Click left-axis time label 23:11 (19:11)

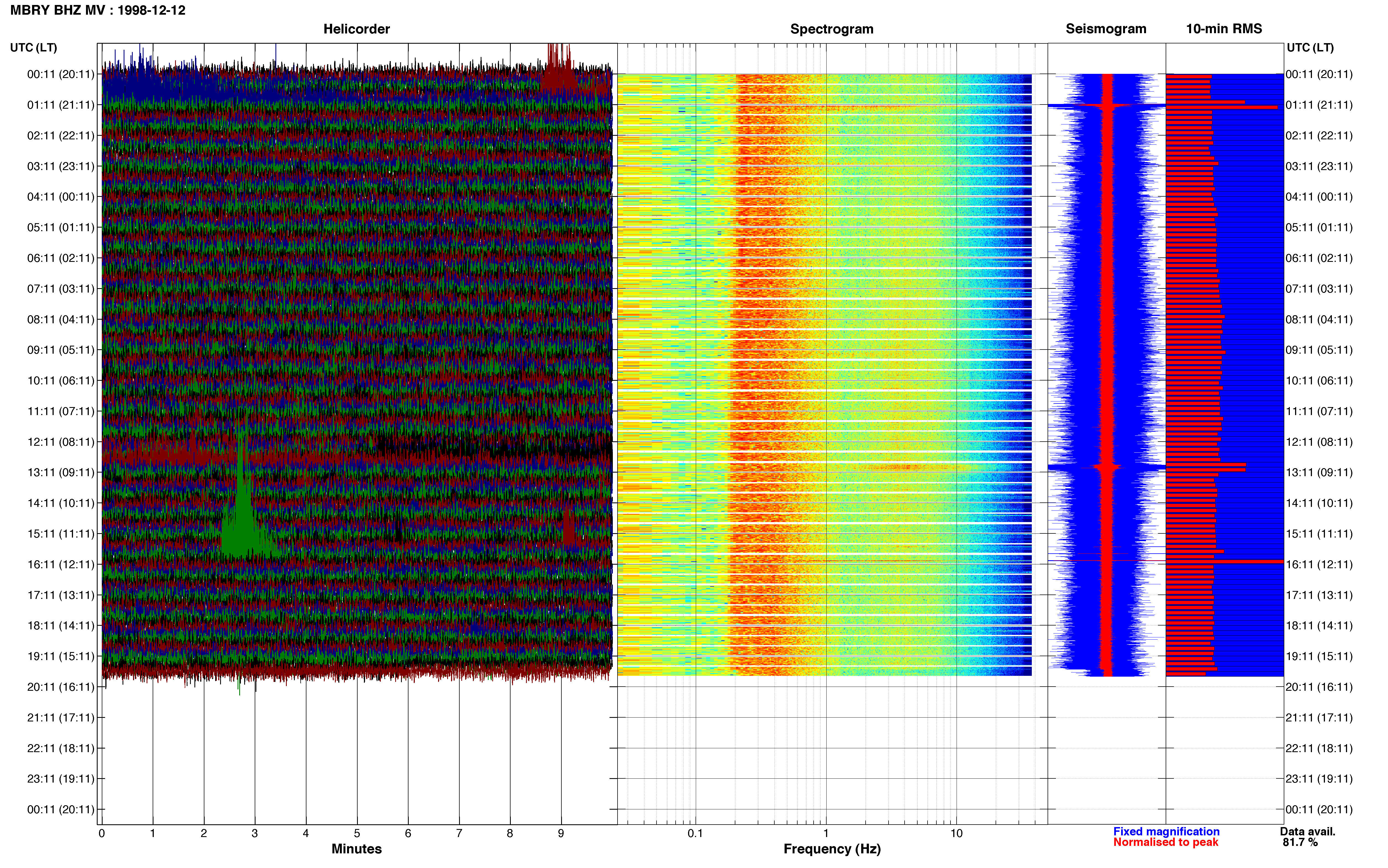[x=61, y=779]
